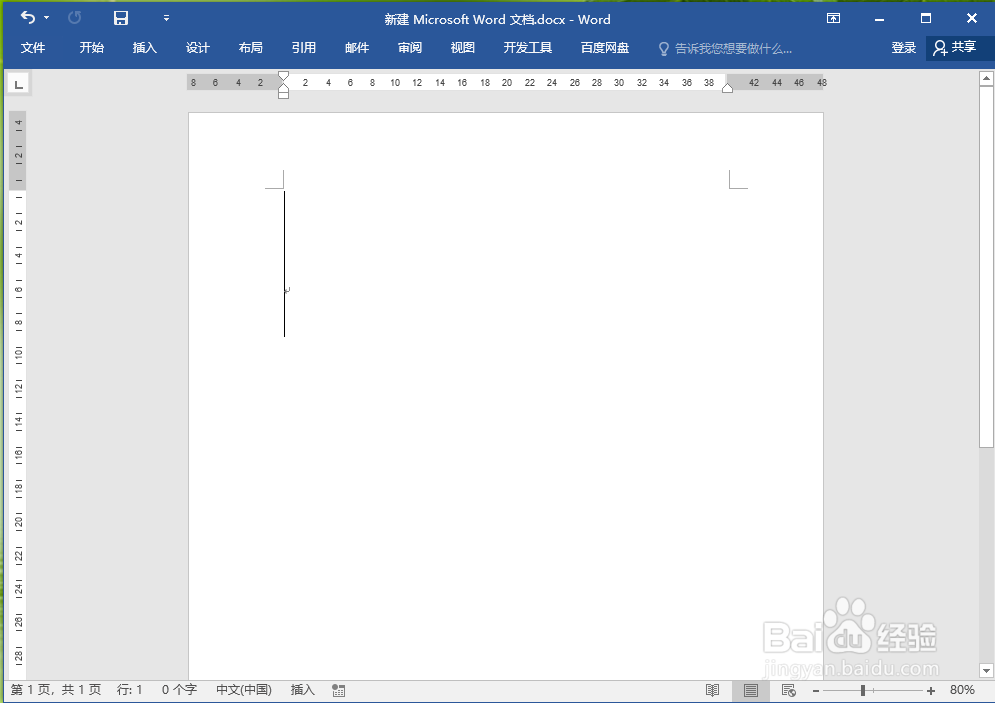Click the left indent square marker on ruler

click(284, 95)
